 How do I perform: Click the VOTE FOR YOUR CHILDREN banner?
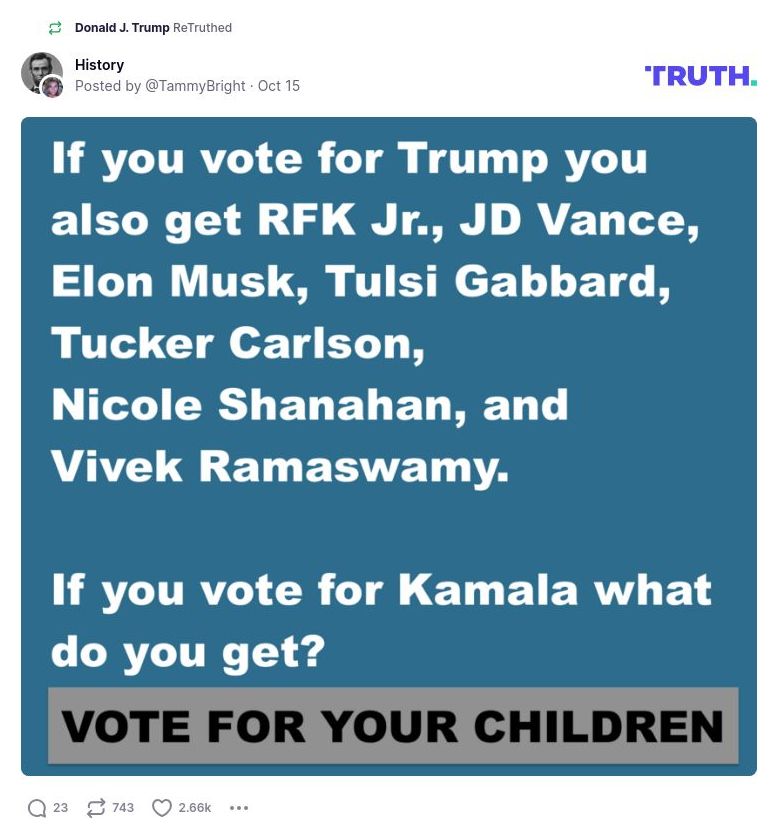point(390,727)
